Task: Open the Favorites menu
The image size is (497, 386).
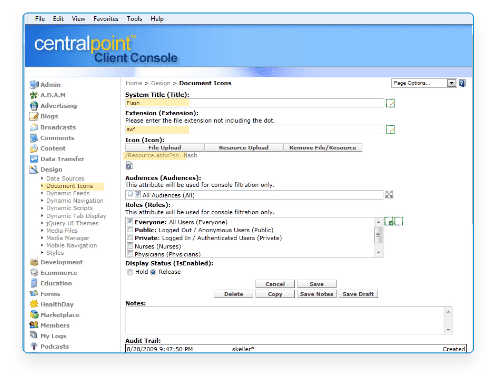Action: (106, 19)
